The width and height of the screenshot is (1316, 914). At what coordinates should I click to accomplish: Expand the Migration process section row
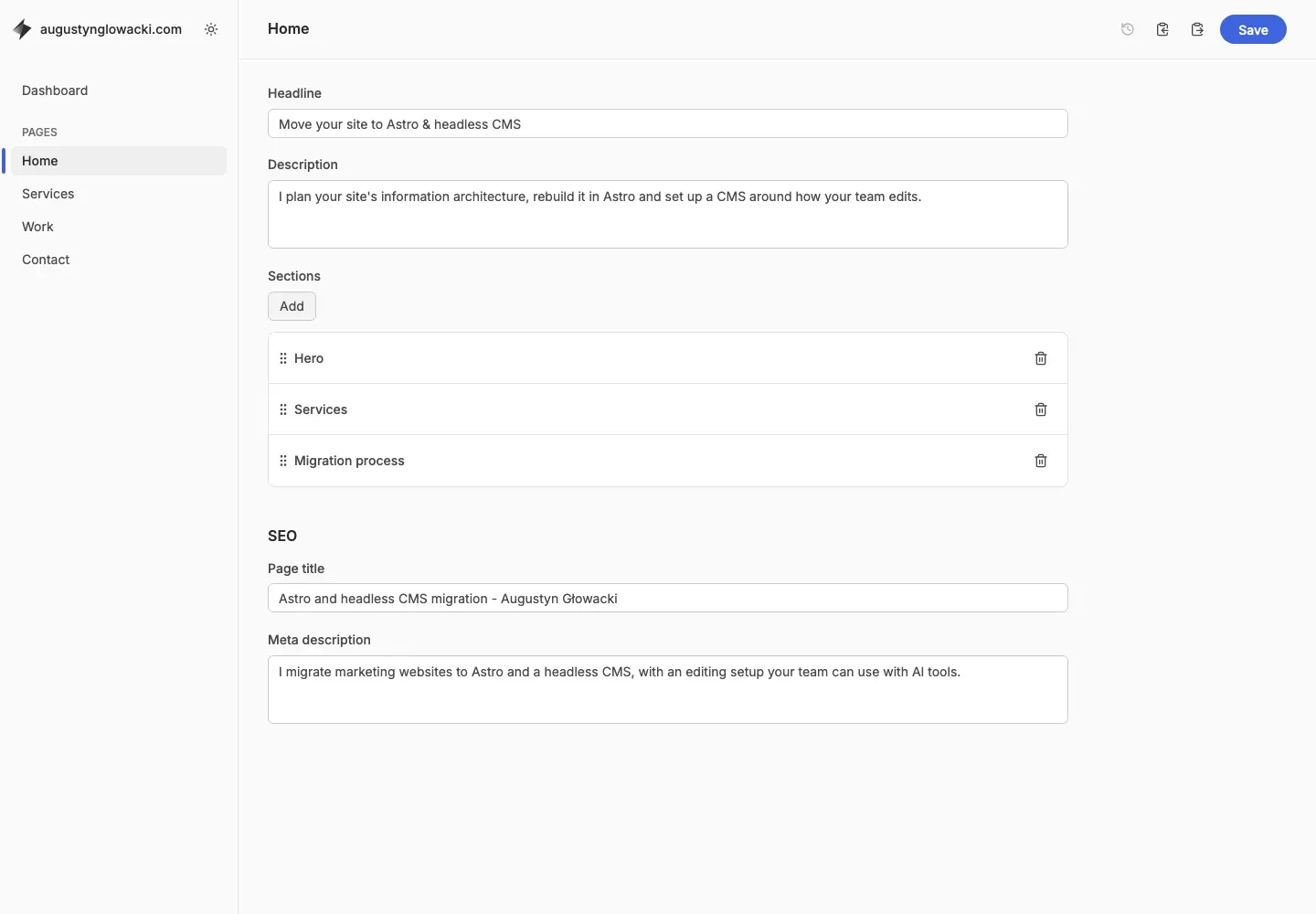click(x=667, y=461)
